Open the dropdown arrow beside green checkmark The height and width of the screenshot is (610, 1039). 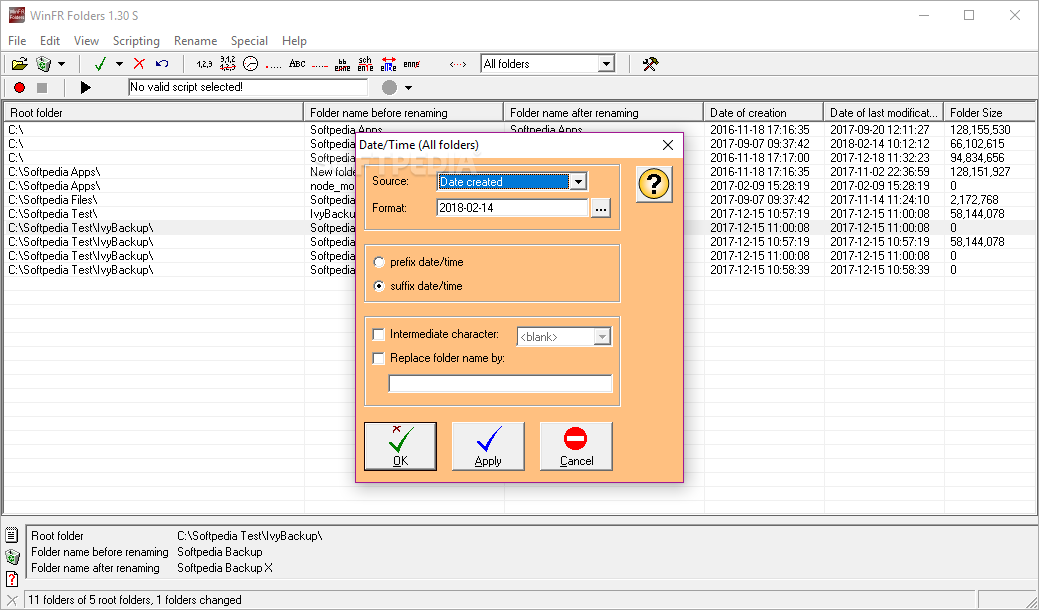click(119, 64)
